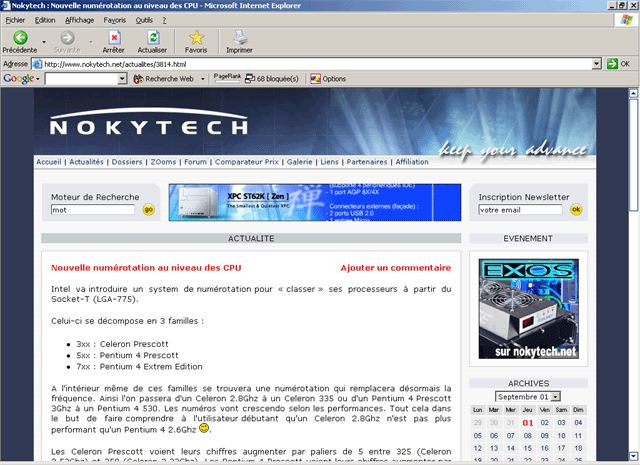The width and height of the screenshot is (640, 465).
Task: Open the Favoris star icon
Action: click(196, 38)
